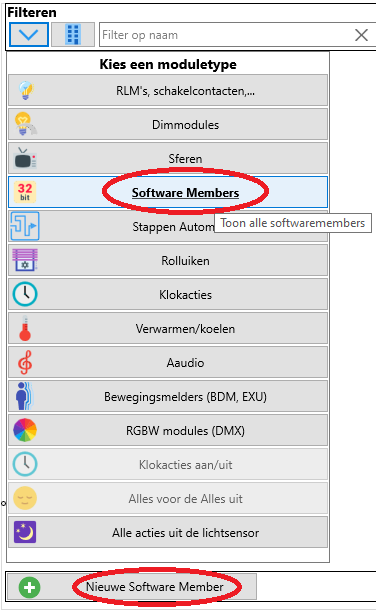Viewport: 376px width, 612px height.
Task: Select Klokacties from the module list
Action: click(x=168, y=294)
